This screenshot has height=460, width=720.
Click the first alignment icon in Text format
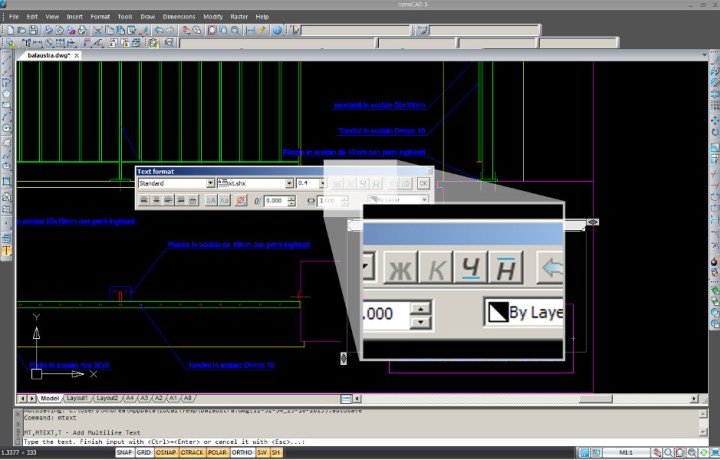[145, 200]
